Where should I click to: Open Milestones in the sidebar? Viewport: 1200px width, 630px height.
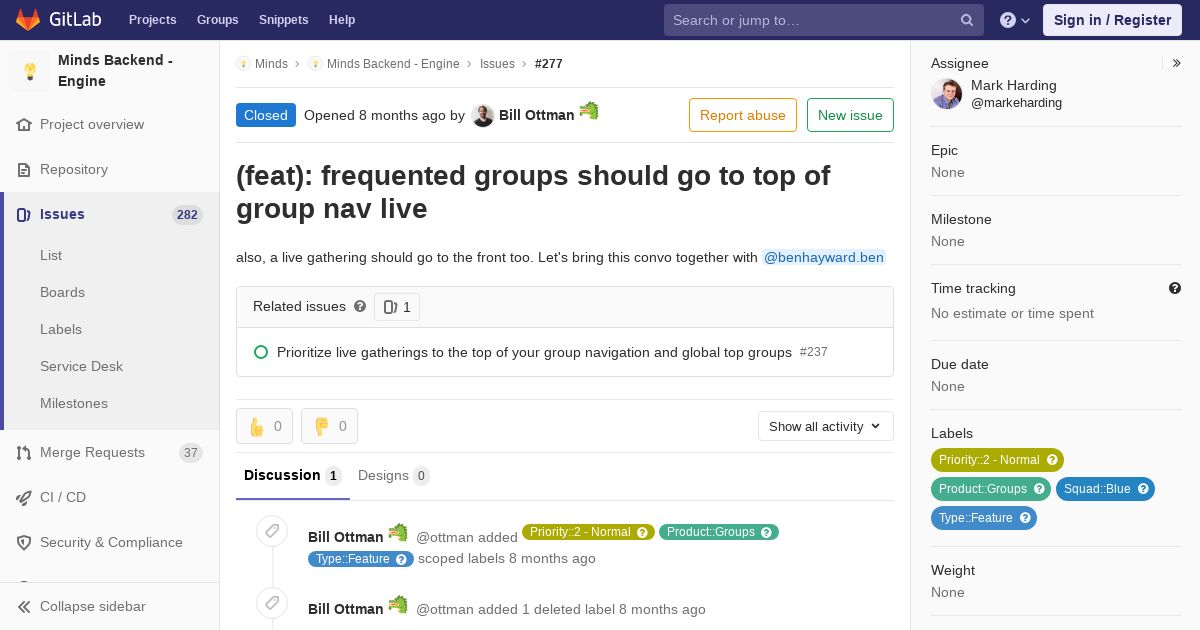74,404
